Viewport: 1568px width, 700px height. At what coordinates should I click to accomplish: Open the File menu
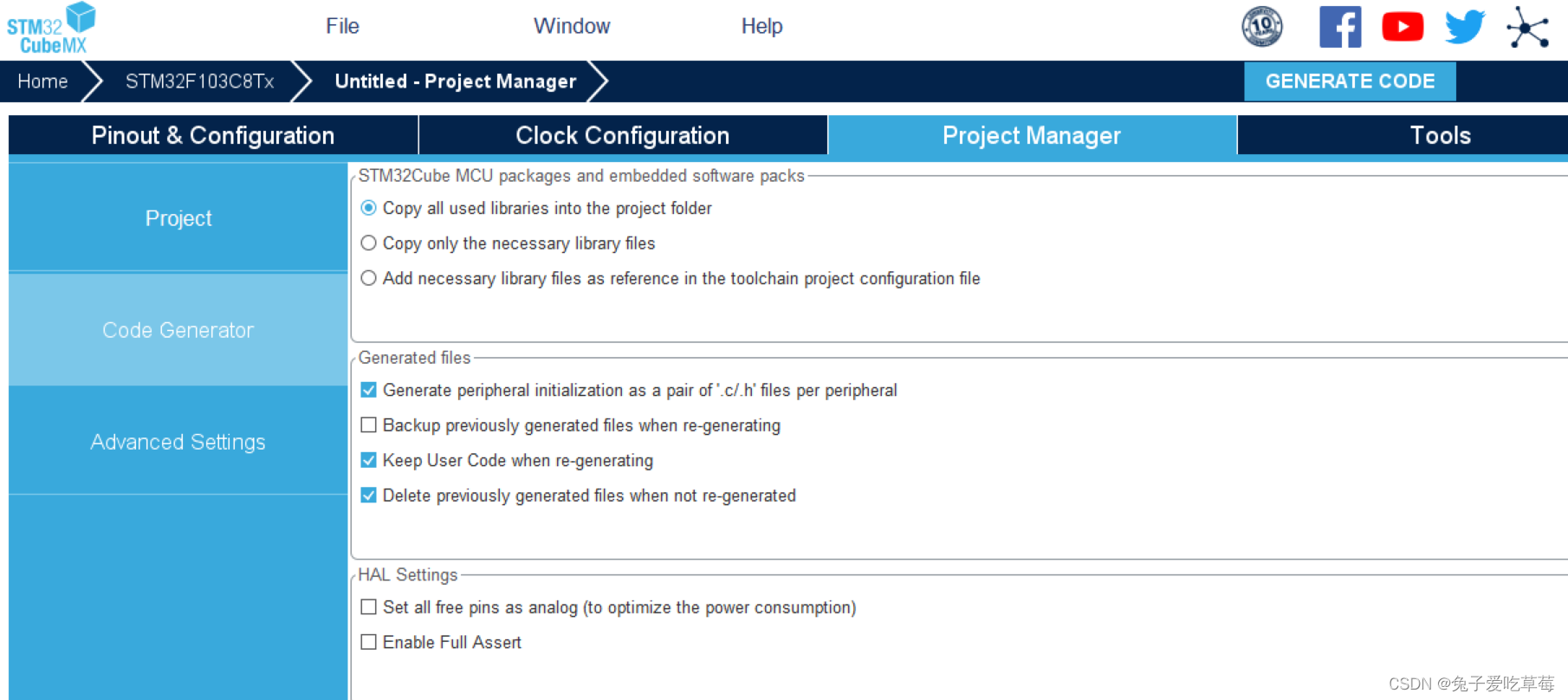coord(342,26)
